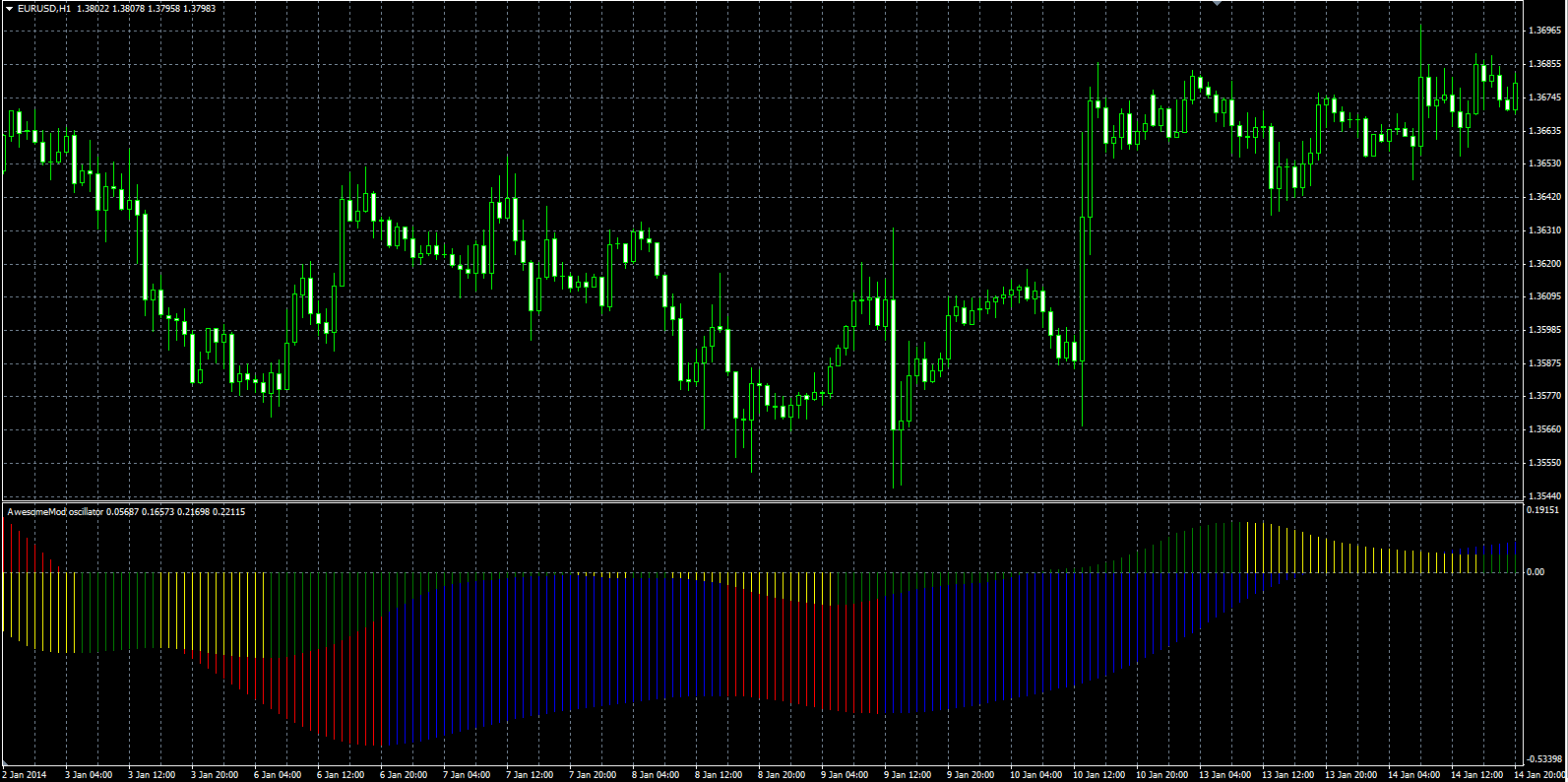The image size is (1568, 782).
Task: Click the chart shift marker triangle at top
Action: 1218,4
